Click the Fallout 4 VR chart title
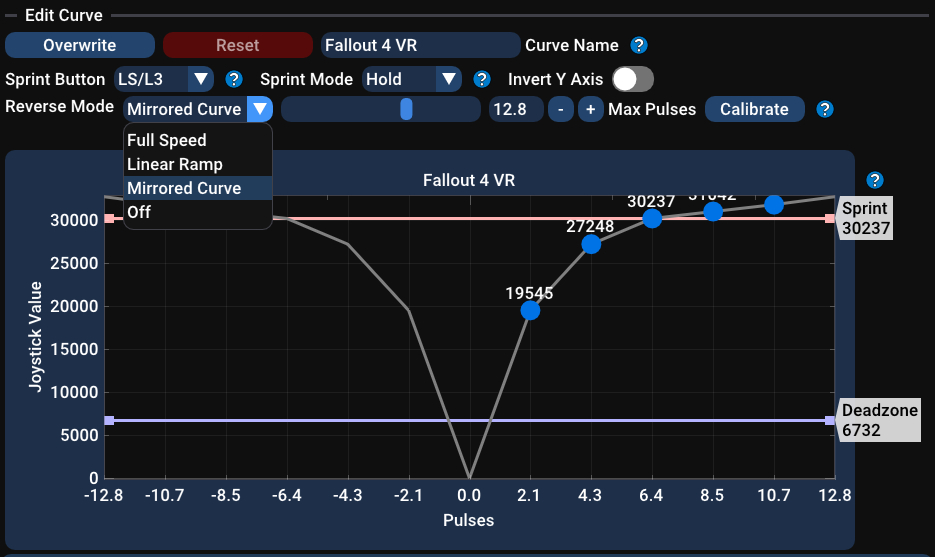The image size is (935, 557). click(x=469, y=180)
